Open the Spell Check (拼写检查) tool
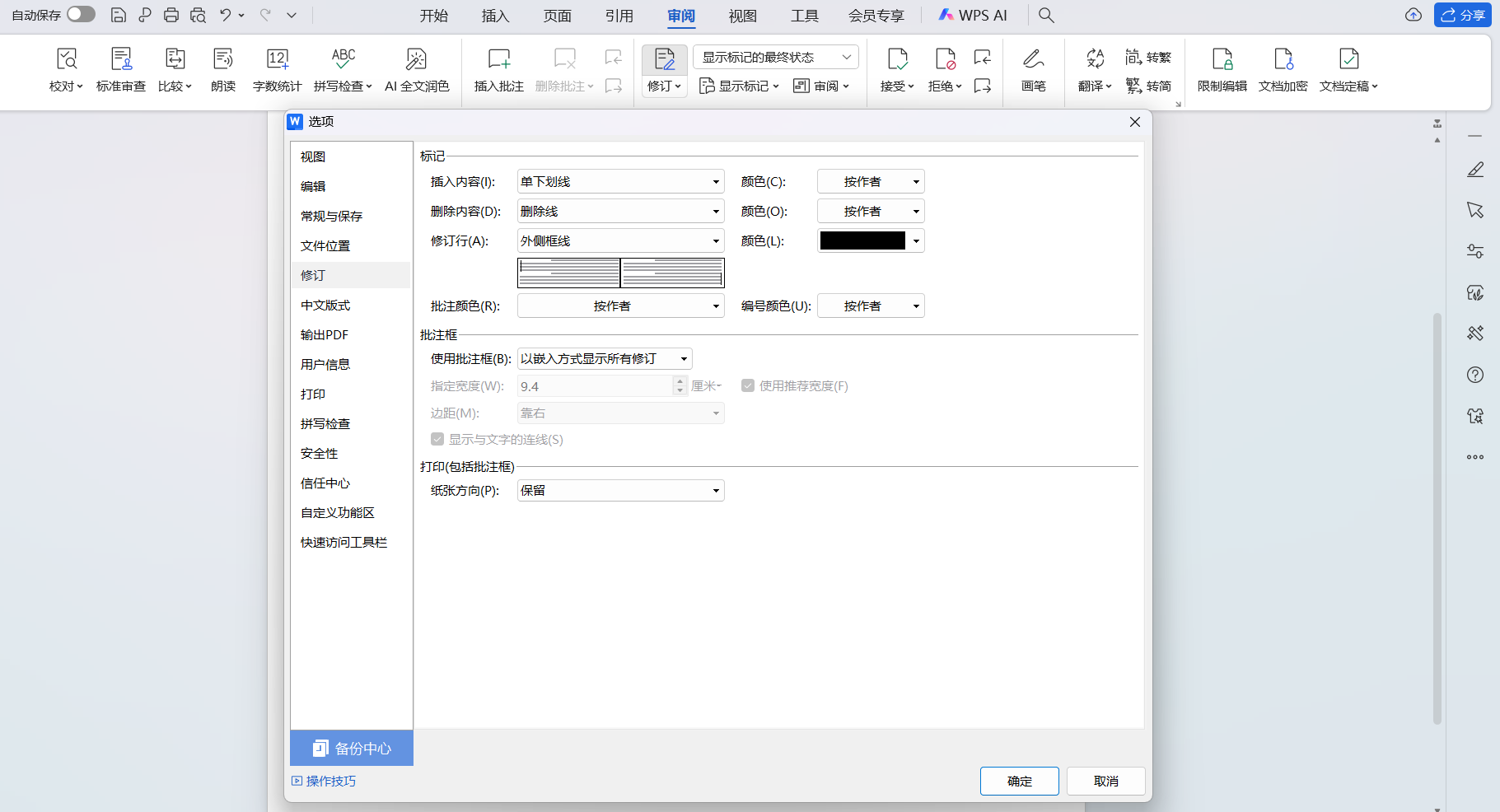The height and width of the screenshot is (812, 1500). [x=343, y=59]
